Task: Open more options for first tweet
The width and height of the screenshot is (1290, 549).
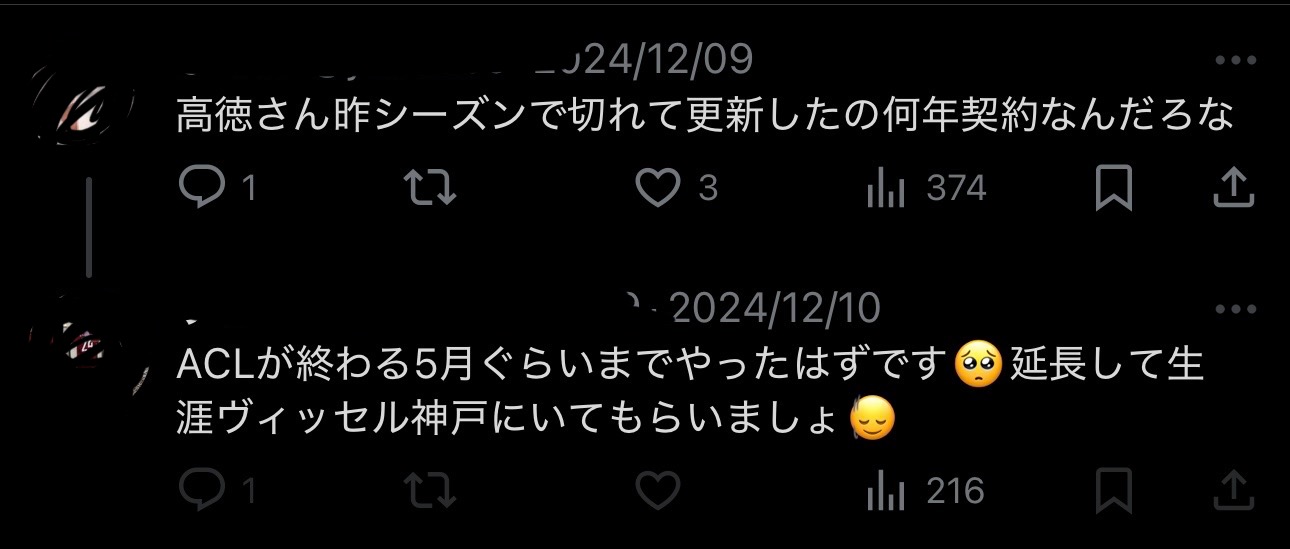Action: pos(1235,61)
